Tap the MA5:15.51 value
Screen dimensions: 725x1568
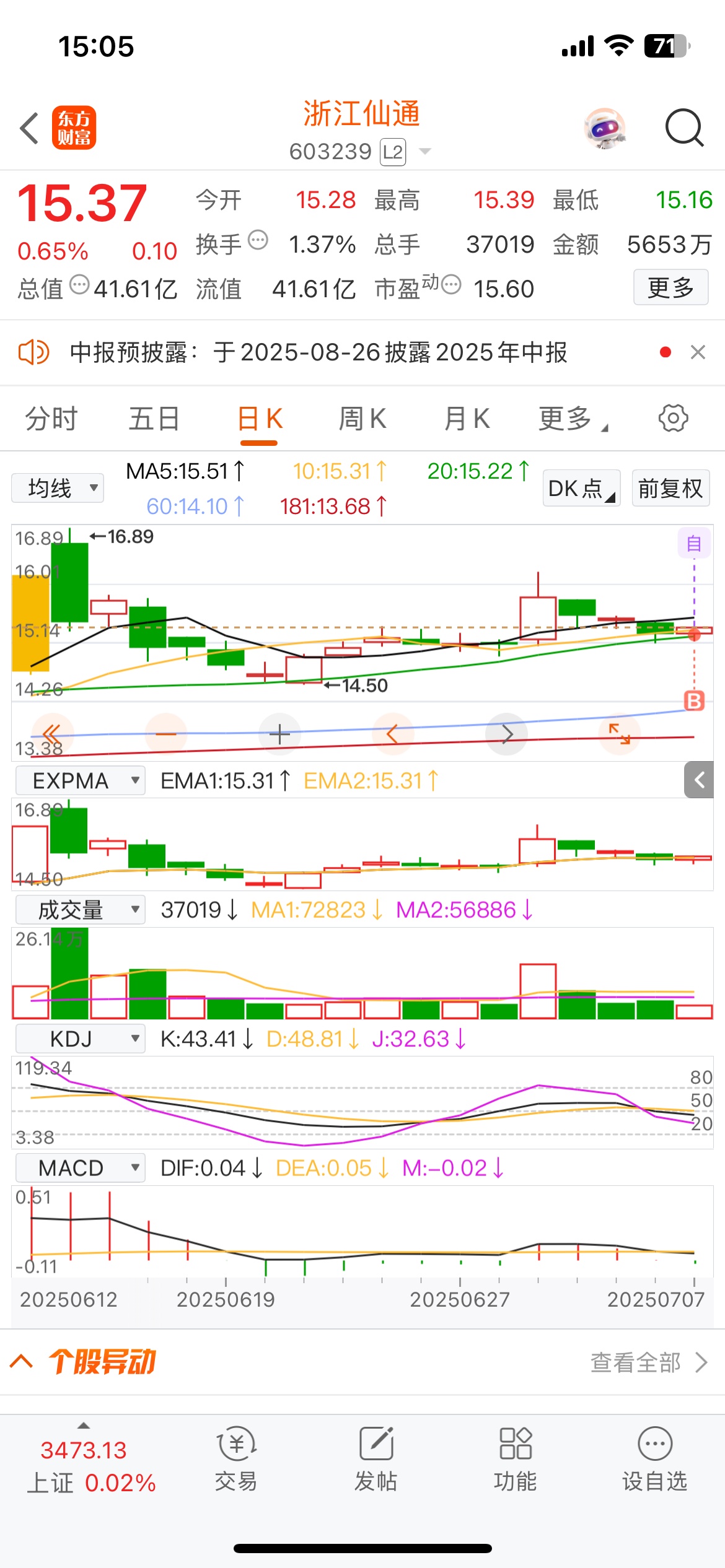point(185,471)
